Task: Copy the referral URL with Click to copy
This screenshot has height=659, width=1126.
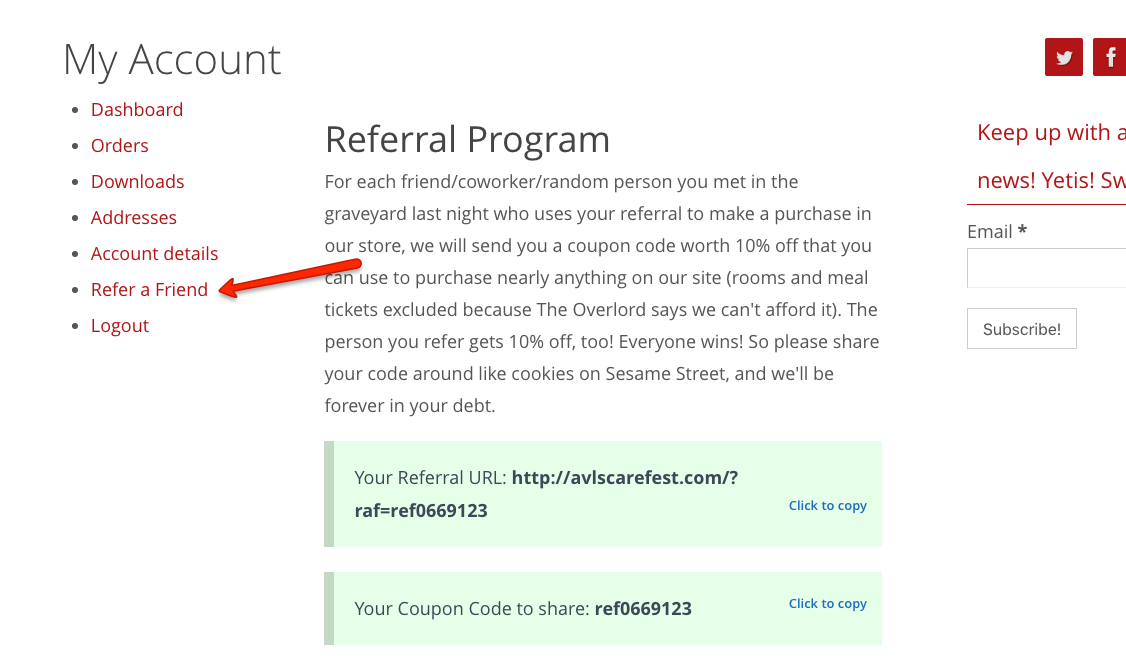Action: point(827,505)
